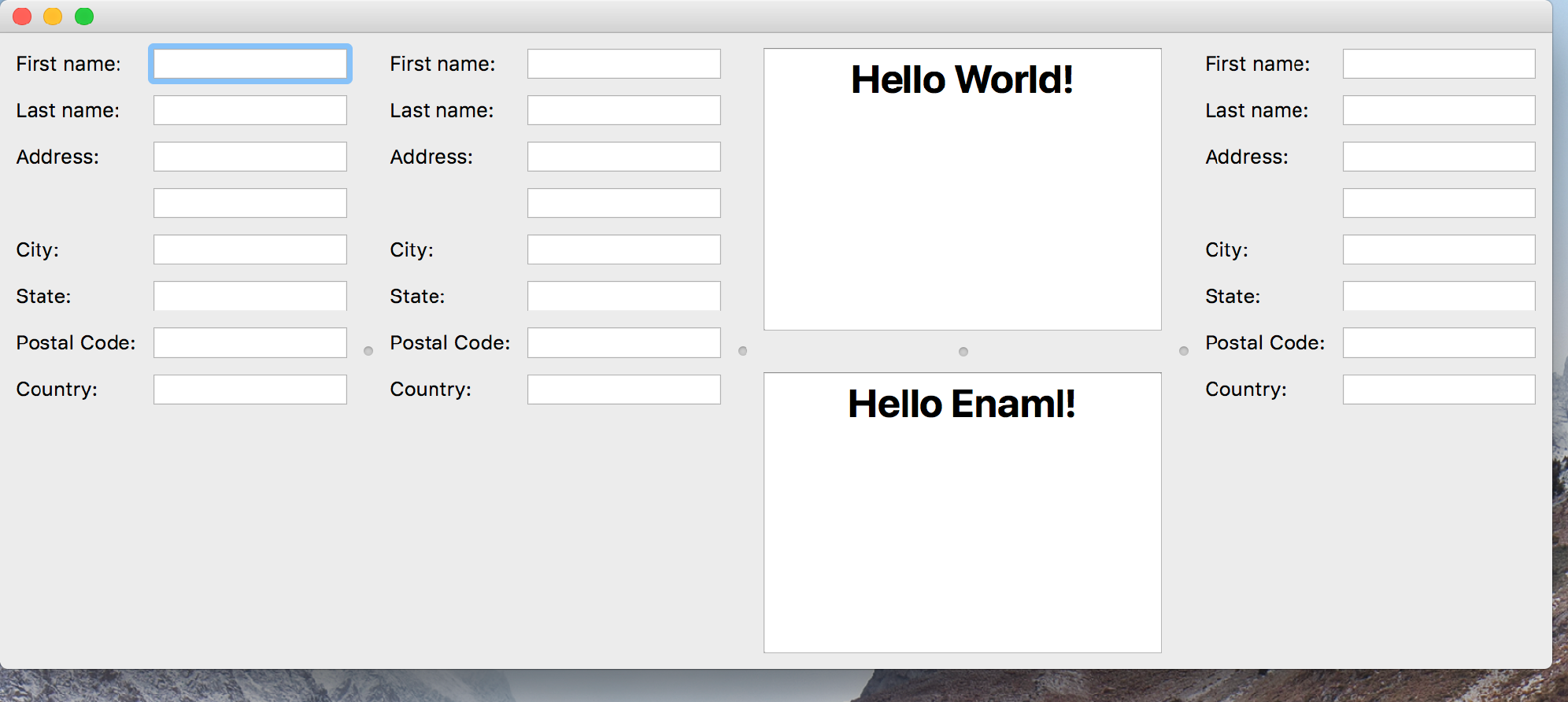Focus Postal Code field in the rightmost form

click(1438, 342)
